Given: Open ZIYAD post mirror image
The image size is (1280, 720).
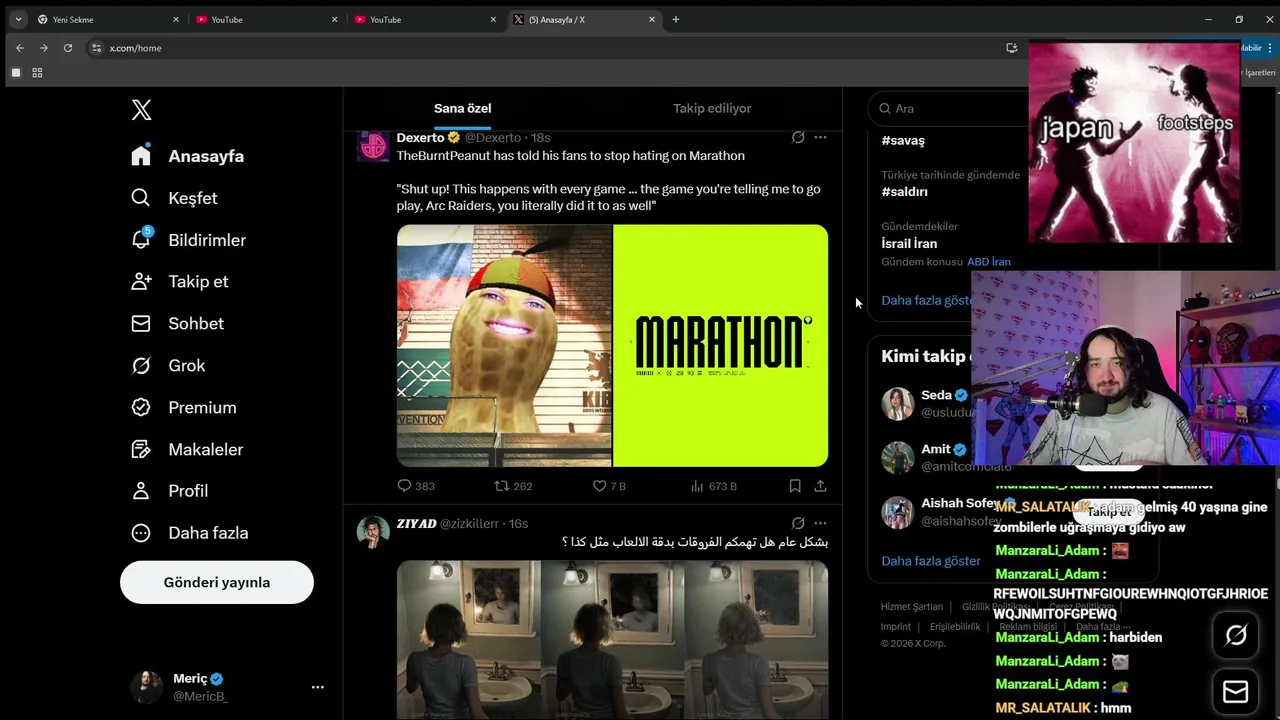Looking at the screenshot, I should (x=612, y=639).
